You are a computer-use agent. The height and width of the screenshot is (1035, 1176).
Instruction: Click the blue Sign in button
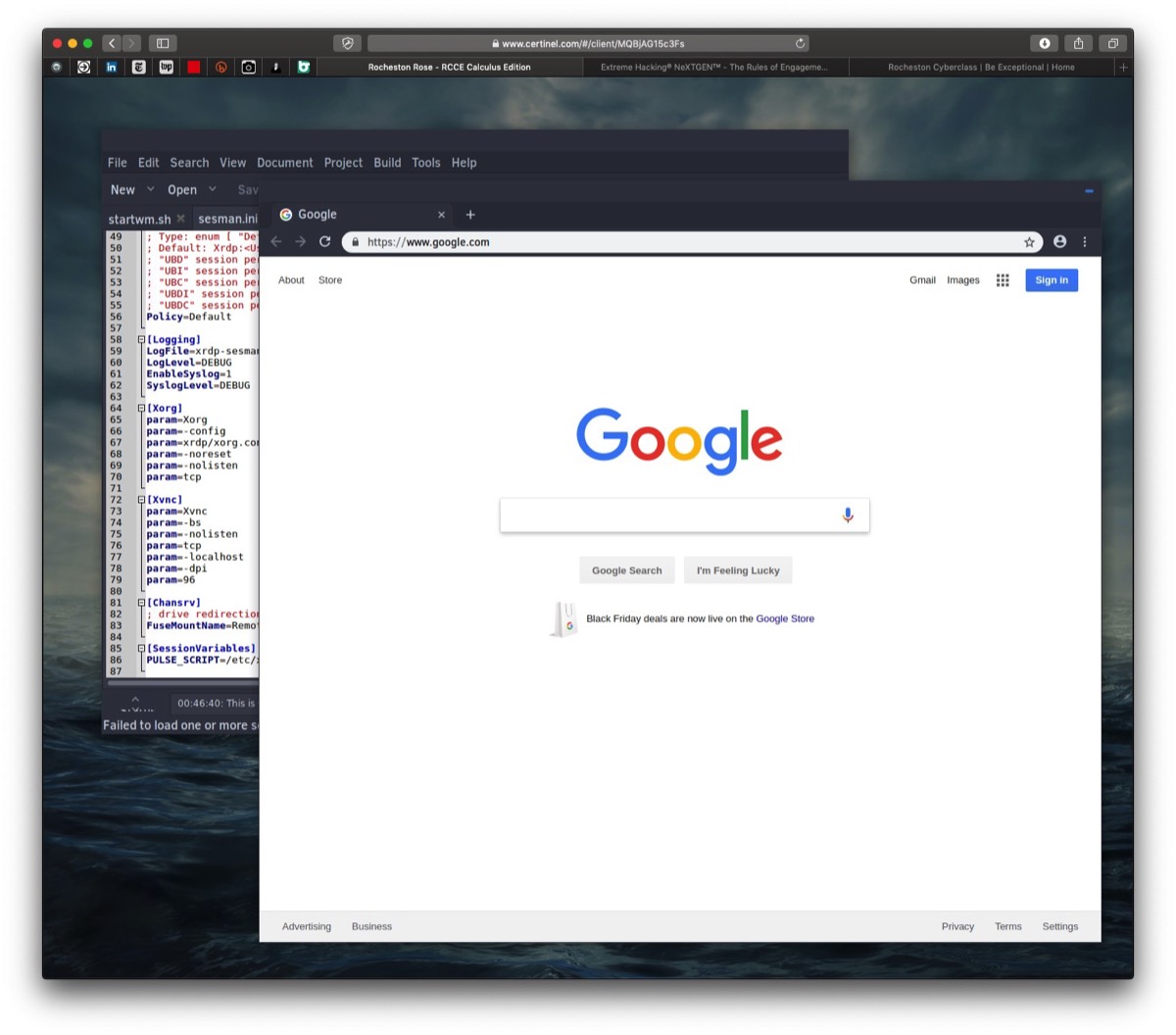point(1052,280)
